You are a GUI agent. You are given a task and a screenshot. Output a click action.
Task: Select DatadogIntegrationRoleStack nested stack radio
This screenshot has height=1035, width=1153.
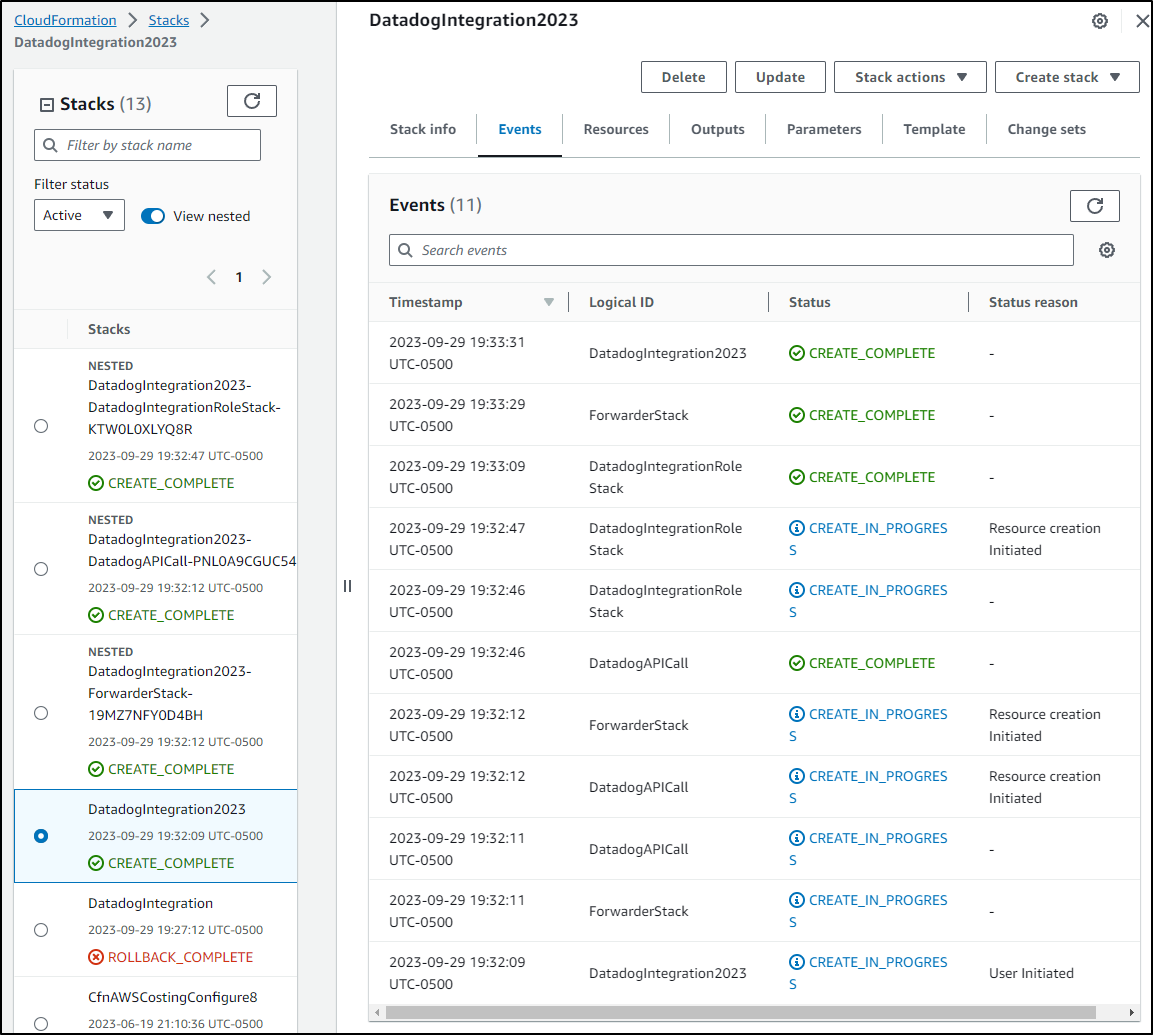coord(41,426)
